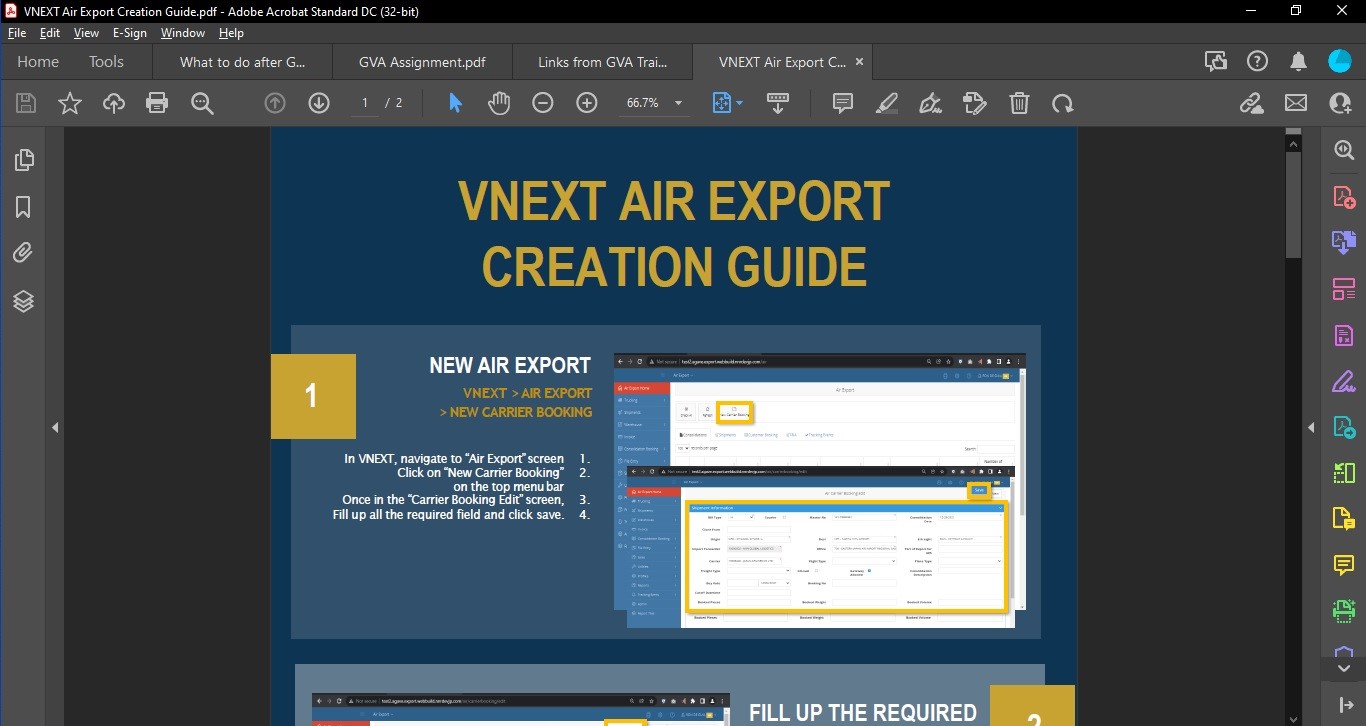Open the page thumbnails panel
This screenshot has height=726, width=1366.
[x=23, y=160]
